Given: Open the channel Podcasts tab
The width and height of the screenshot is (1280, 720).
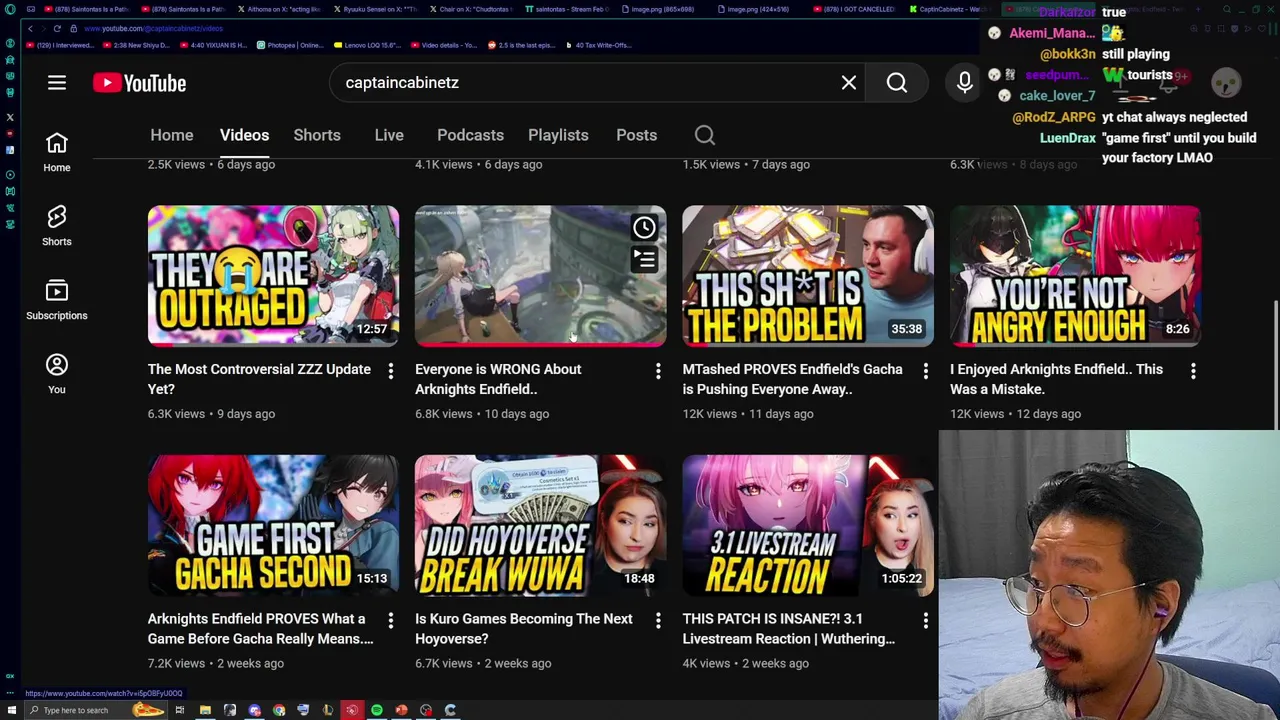Looking at the screenshot, I should coord(470,135).
